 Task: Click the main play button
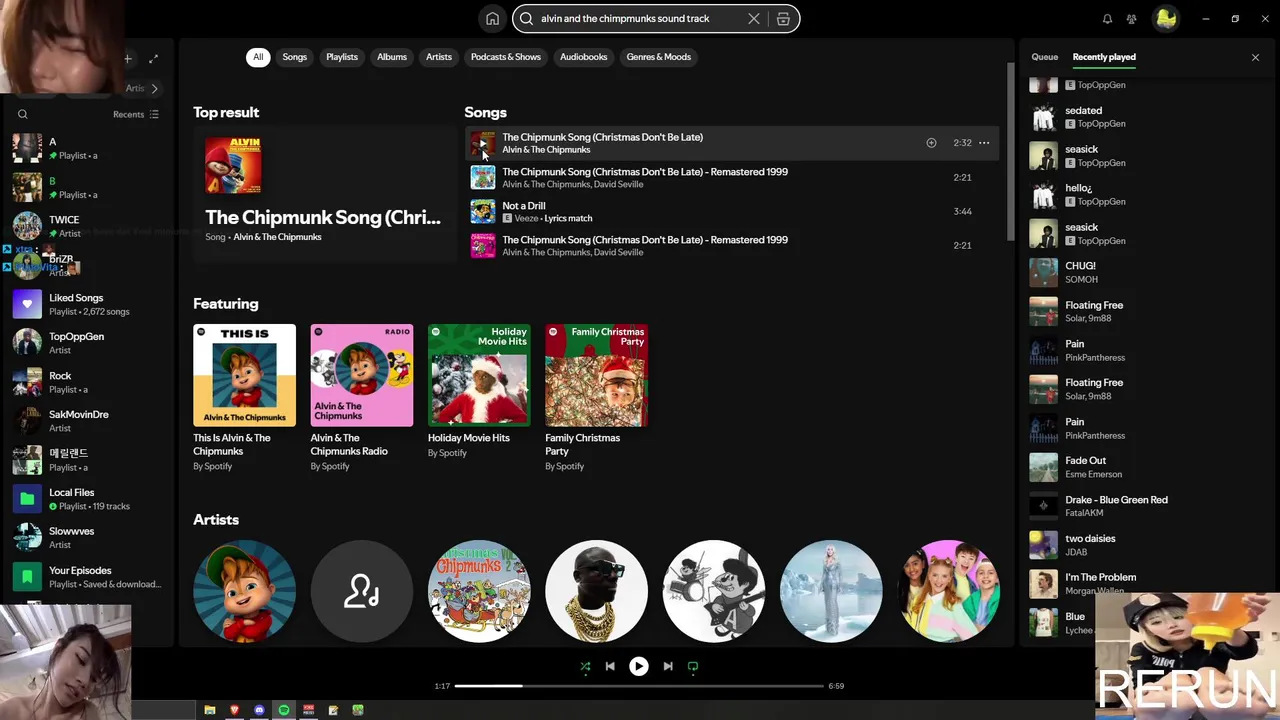(x=638, y=666)
